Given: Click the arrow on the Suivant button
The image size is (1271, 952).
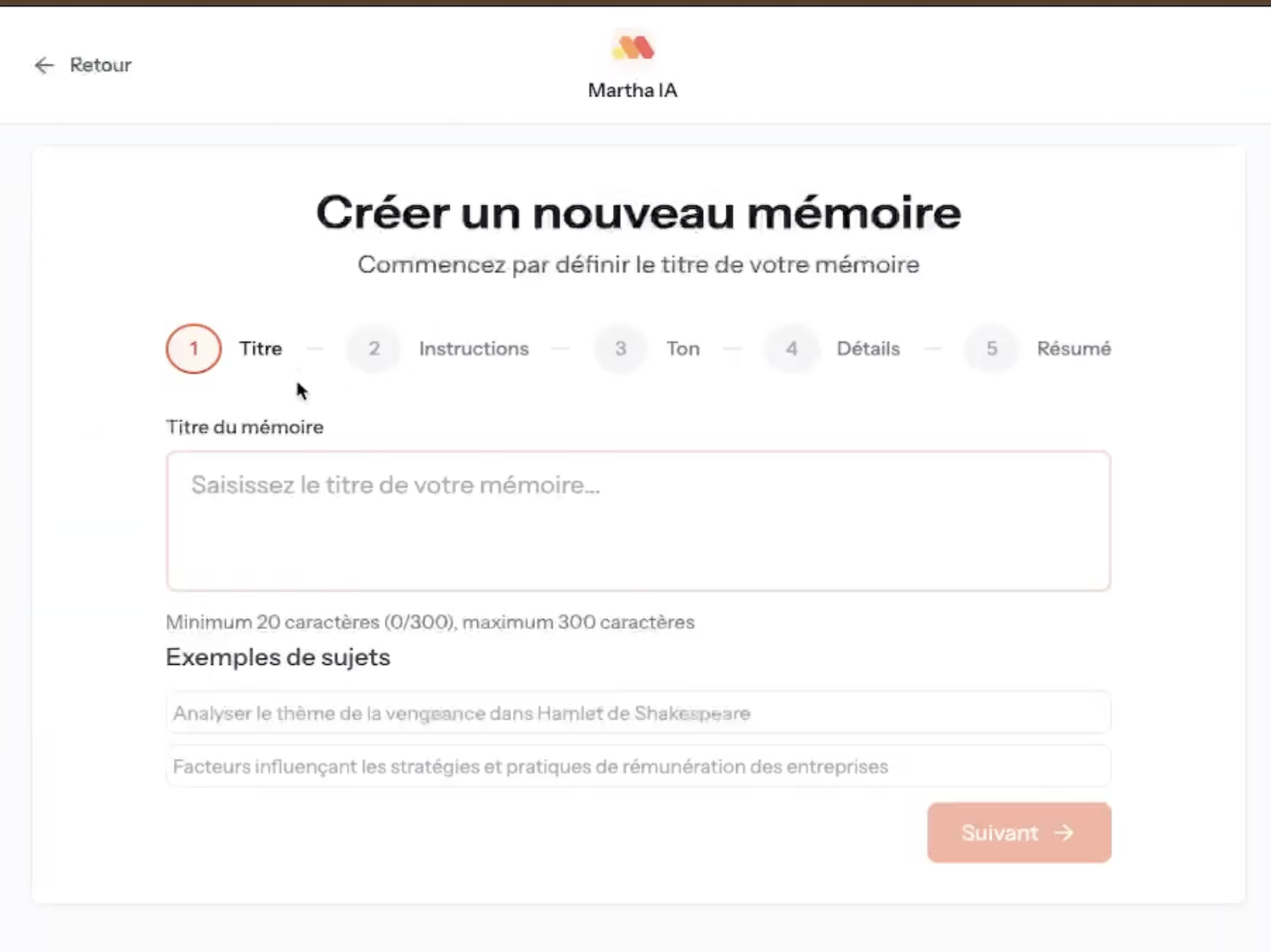Looking at the screenshot, I should pyautogui.click(x=1064, y=833).
